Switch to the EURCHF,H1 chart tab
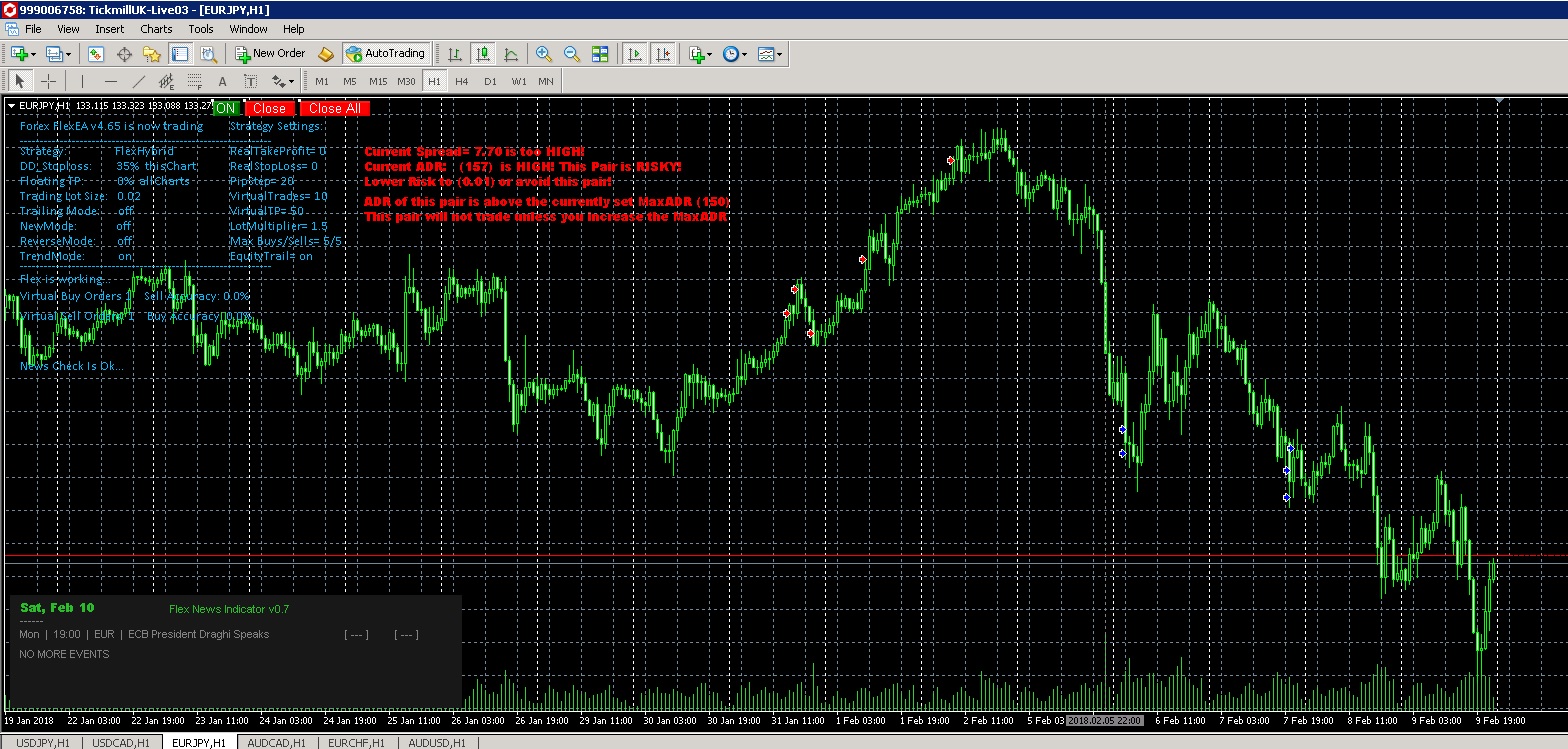 coord(358,743)
